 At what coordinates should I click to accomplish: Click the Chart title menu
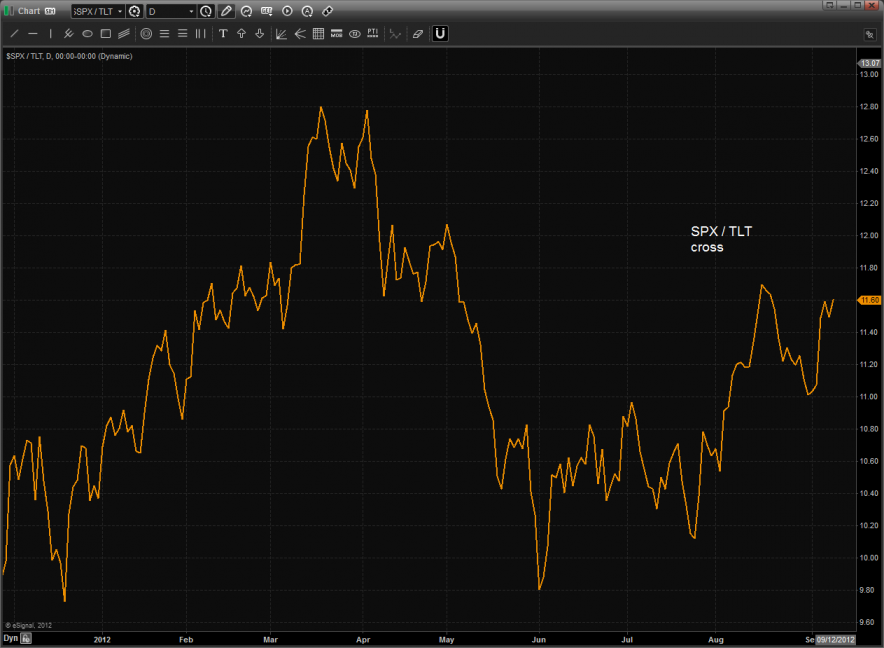pyautogui.click(x=29, y=11)
